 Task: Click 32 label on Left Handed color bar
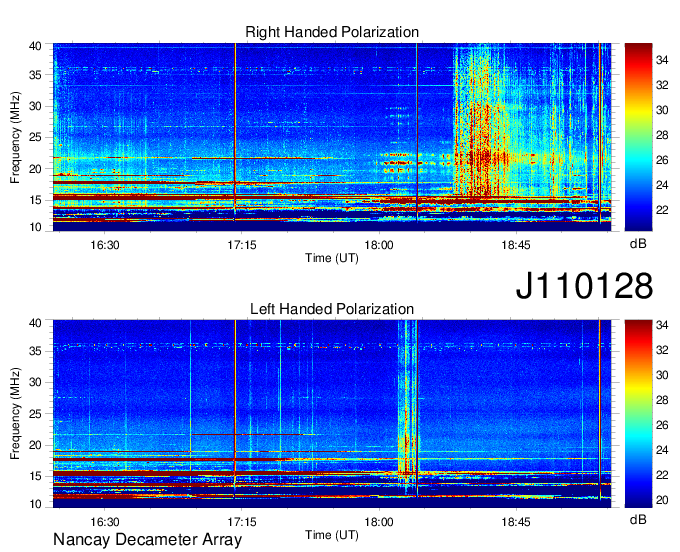[662, 350]
